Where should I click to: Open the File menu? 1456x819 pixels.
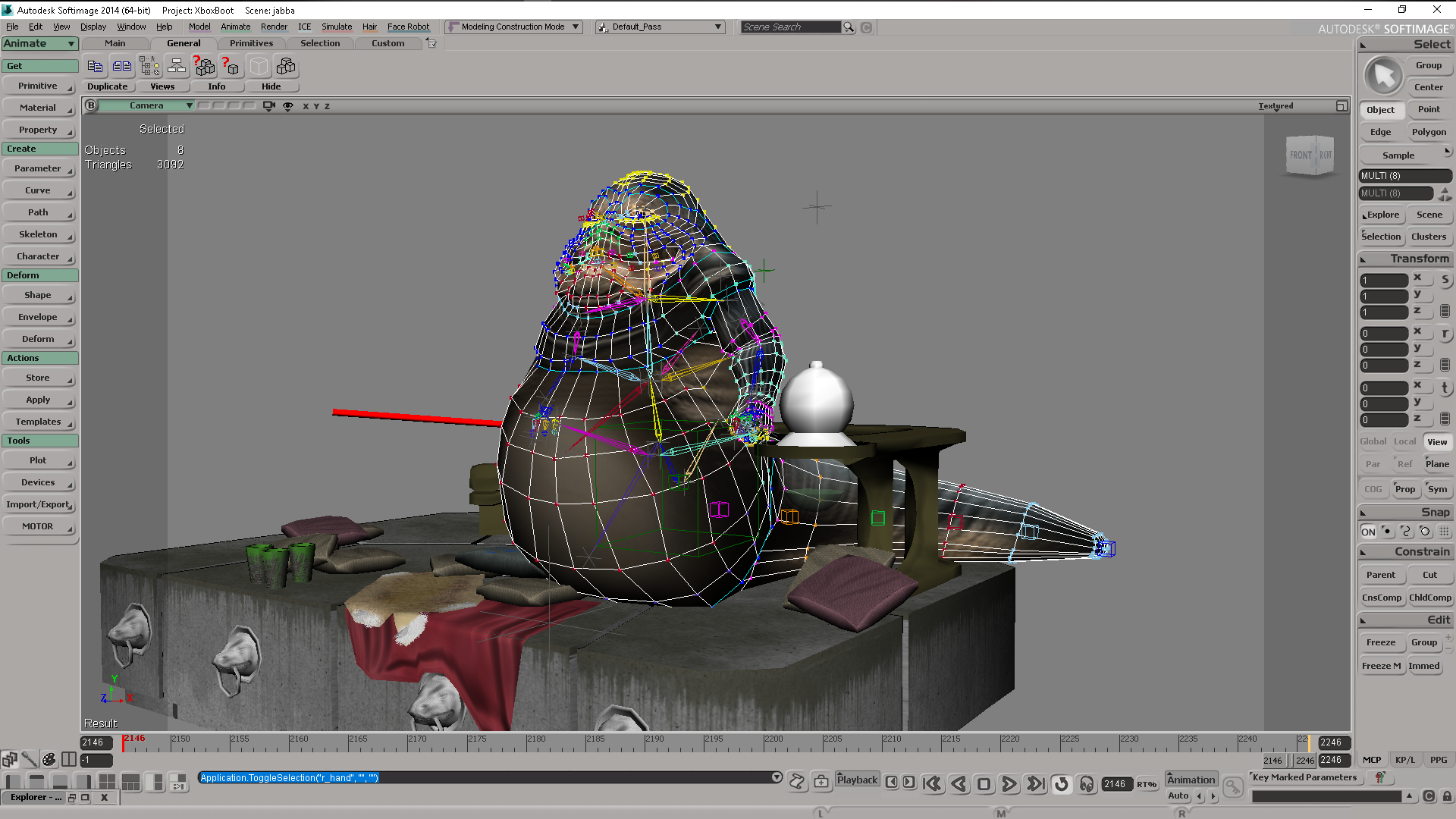[x=12, y=27]
